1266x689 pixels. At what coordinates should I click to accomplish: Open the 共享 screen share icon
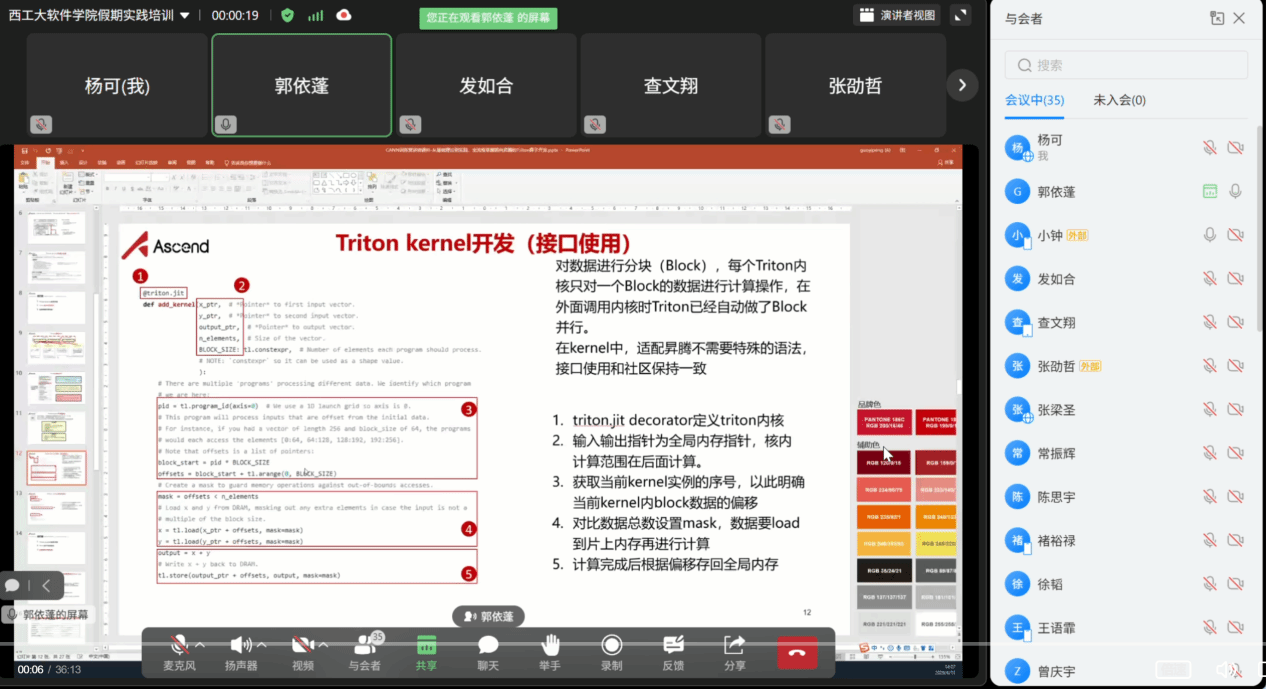point(427,646)
